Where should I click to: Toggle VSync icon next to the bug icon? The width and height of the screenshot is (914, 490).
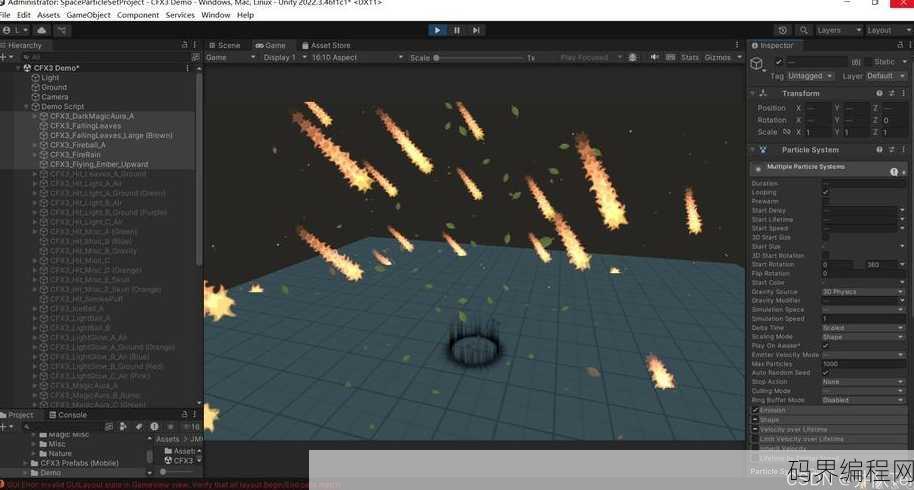click(x=671, y=57)
